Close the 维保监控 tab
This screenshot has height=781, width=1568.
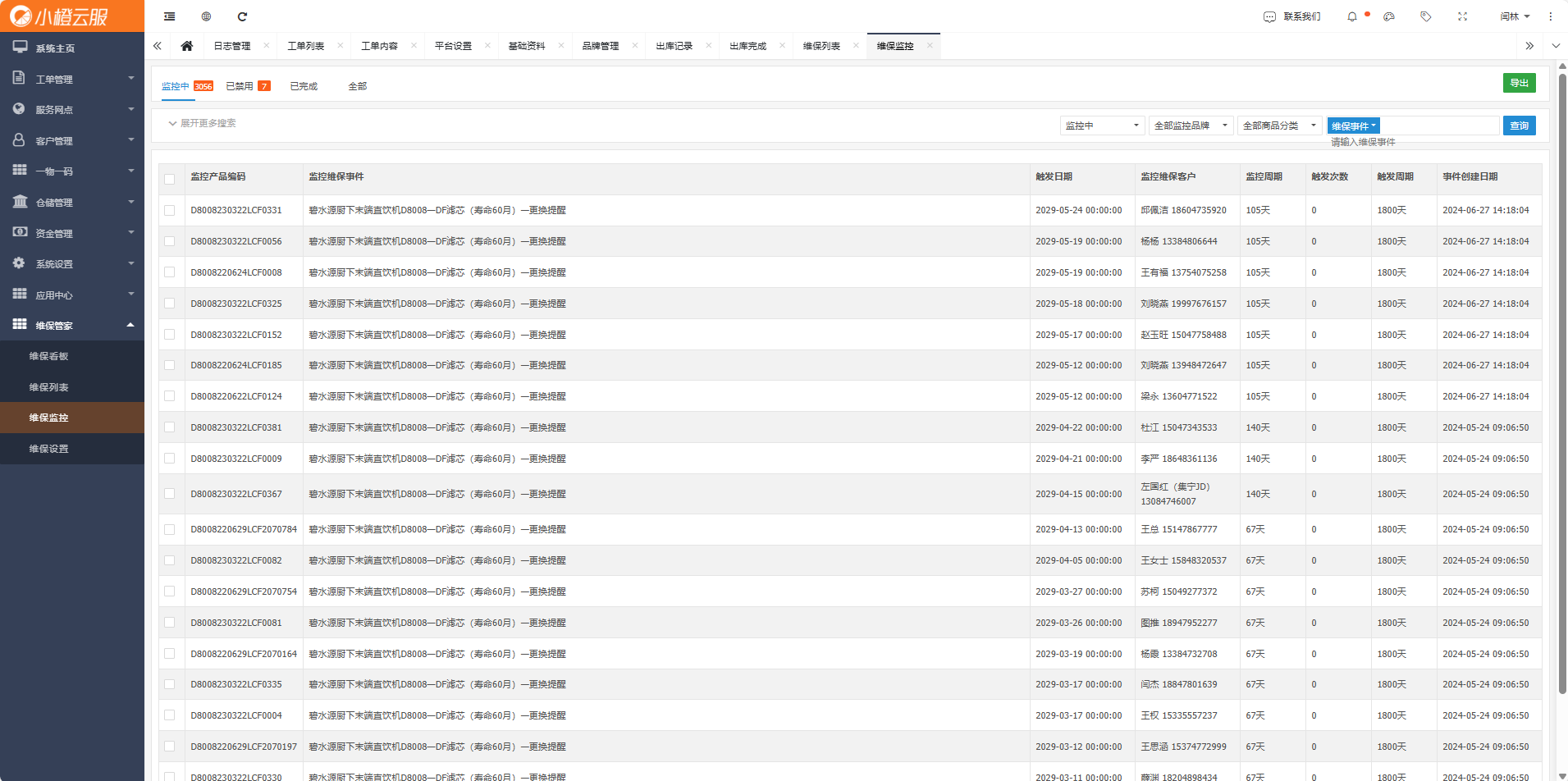coord(930,45)
